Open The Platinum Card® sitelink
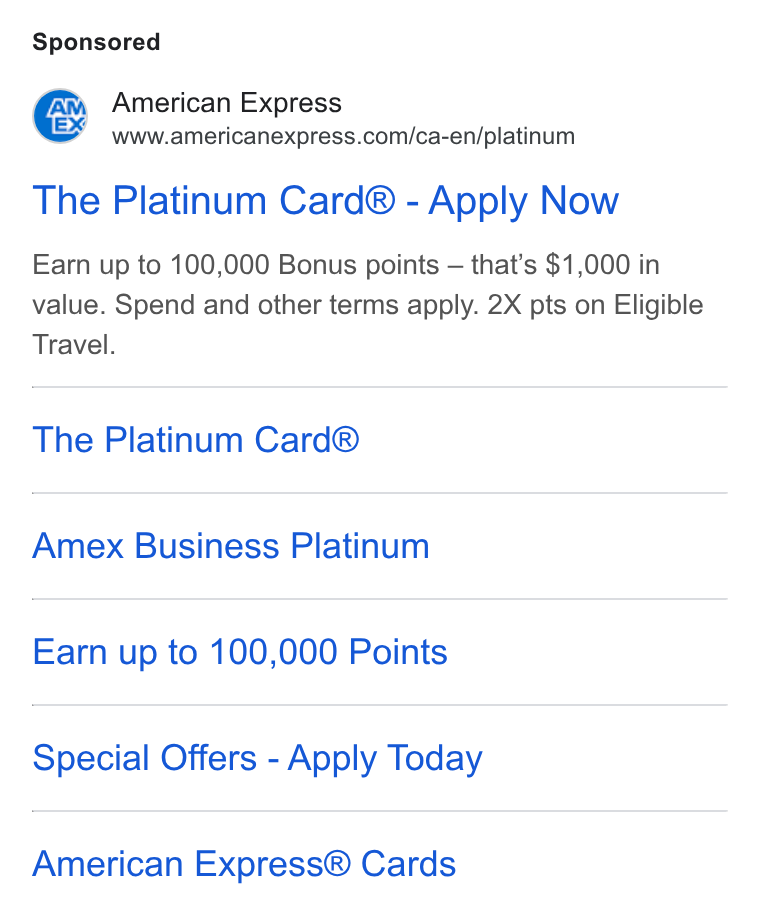This screenshot has width=760, height=916. (196, 439)
